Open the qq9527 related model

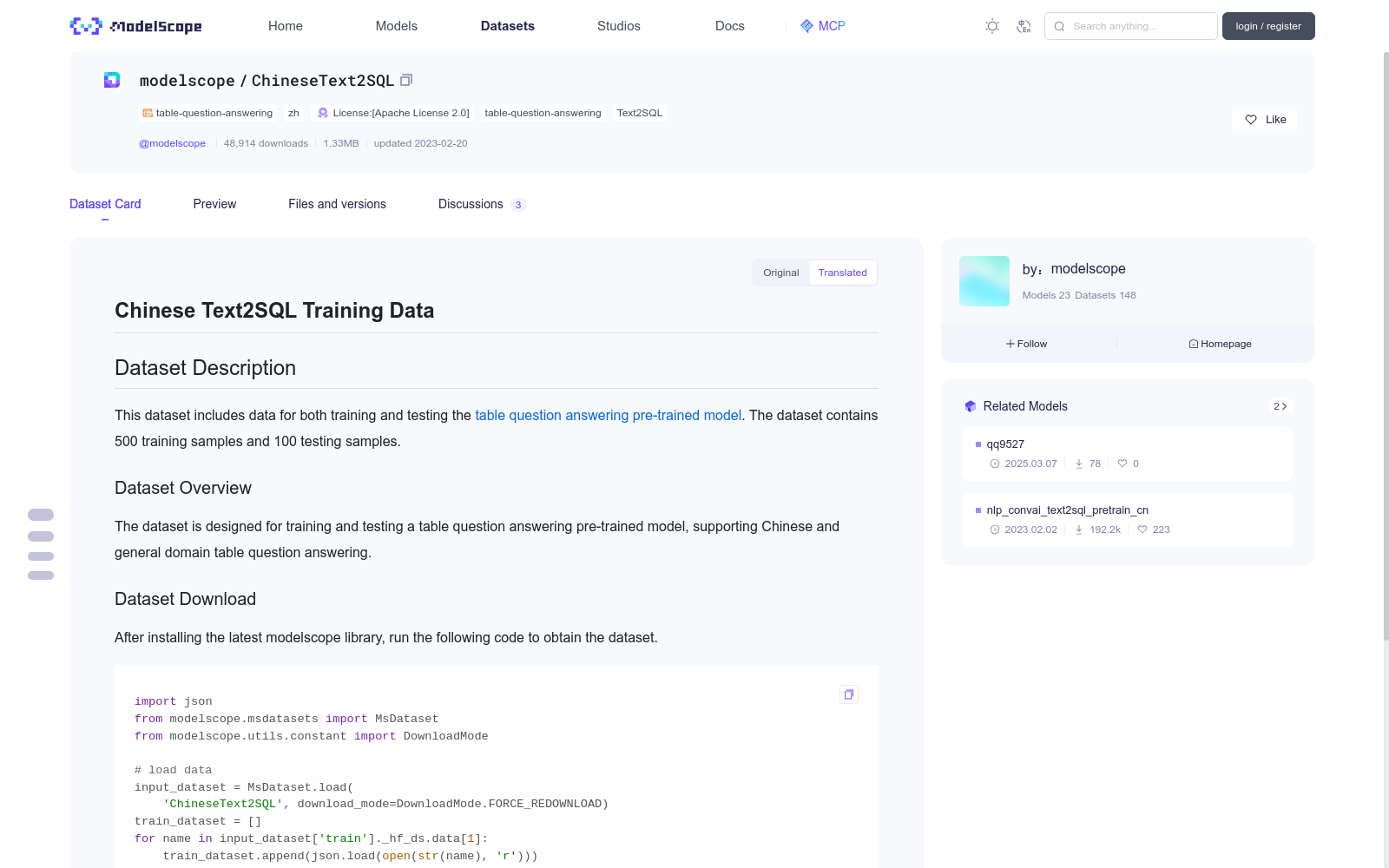click(x=1127, y=454)
